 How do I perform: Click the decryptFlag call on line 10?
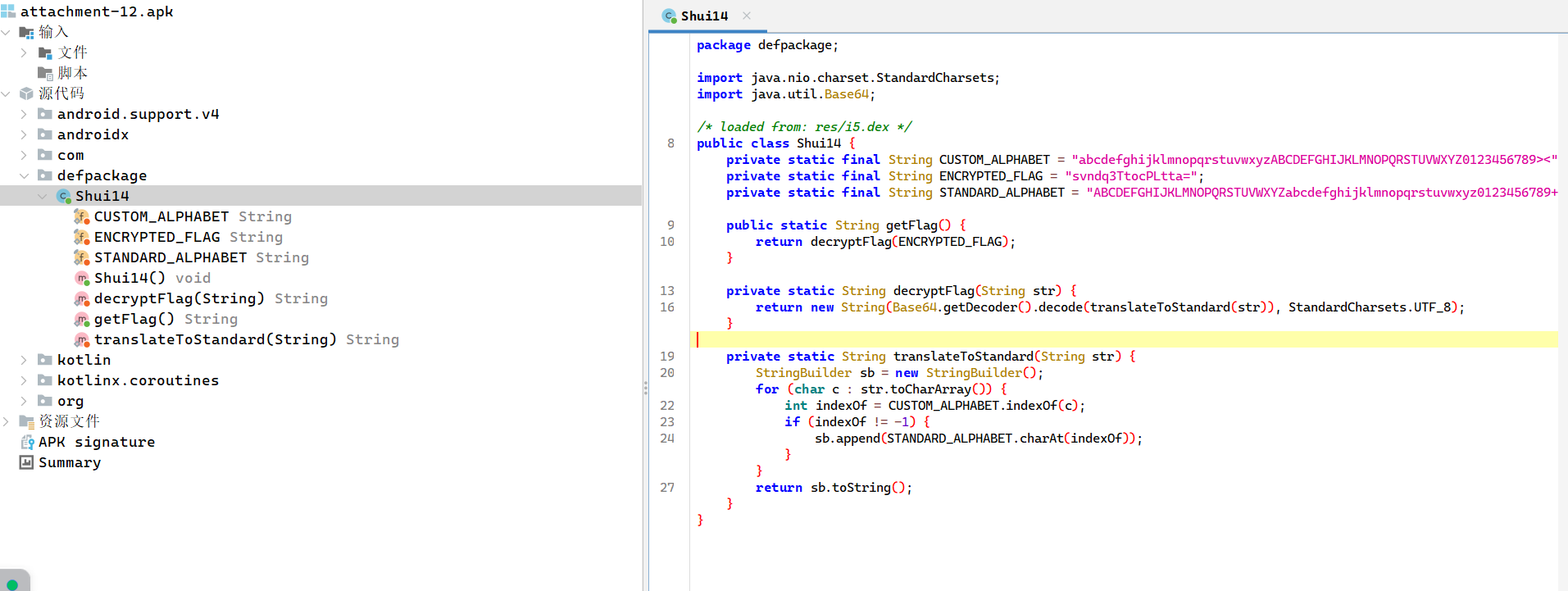pyautogui.click(x=851, y=242)
